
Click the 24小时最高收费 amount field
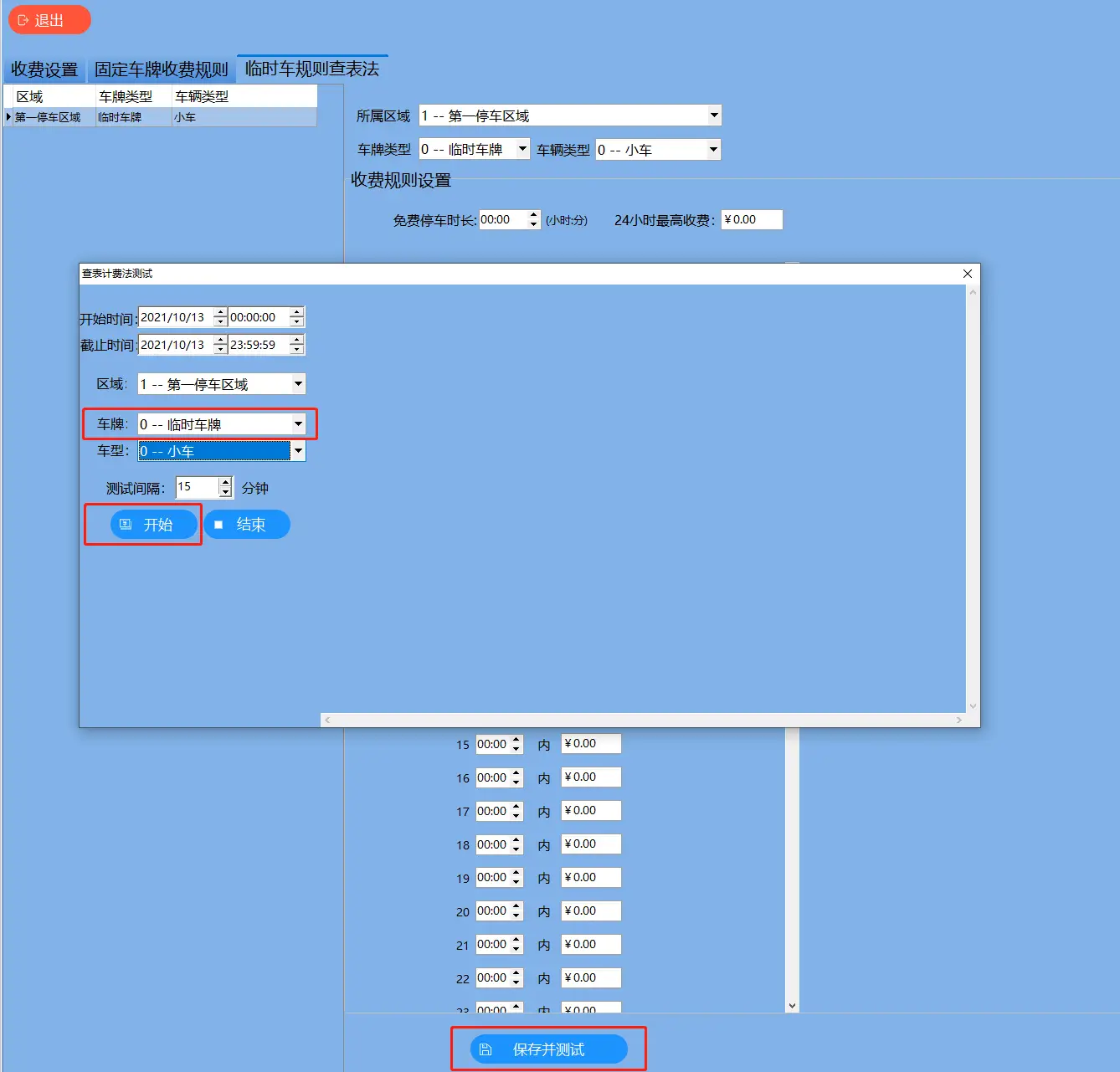pos(752,220)
